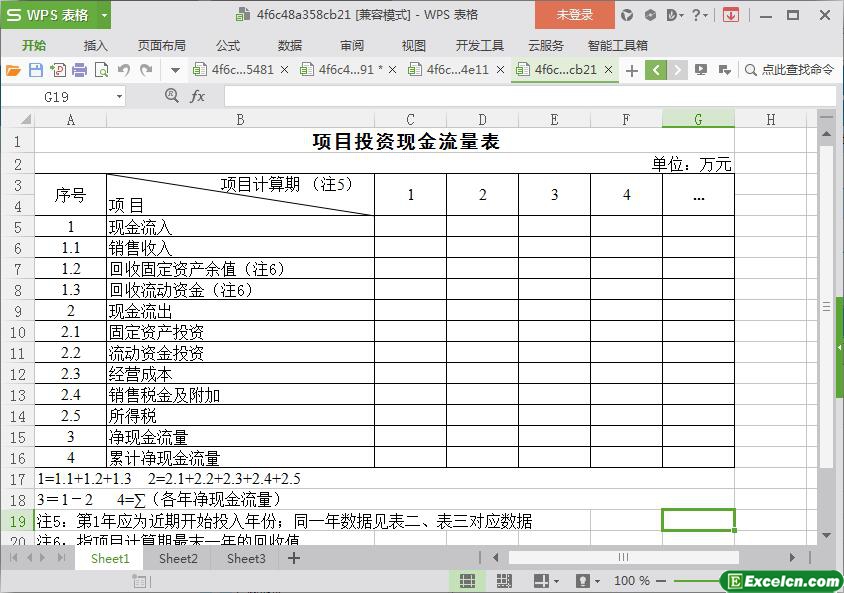Open print preview icon

[x=101, y=70]
